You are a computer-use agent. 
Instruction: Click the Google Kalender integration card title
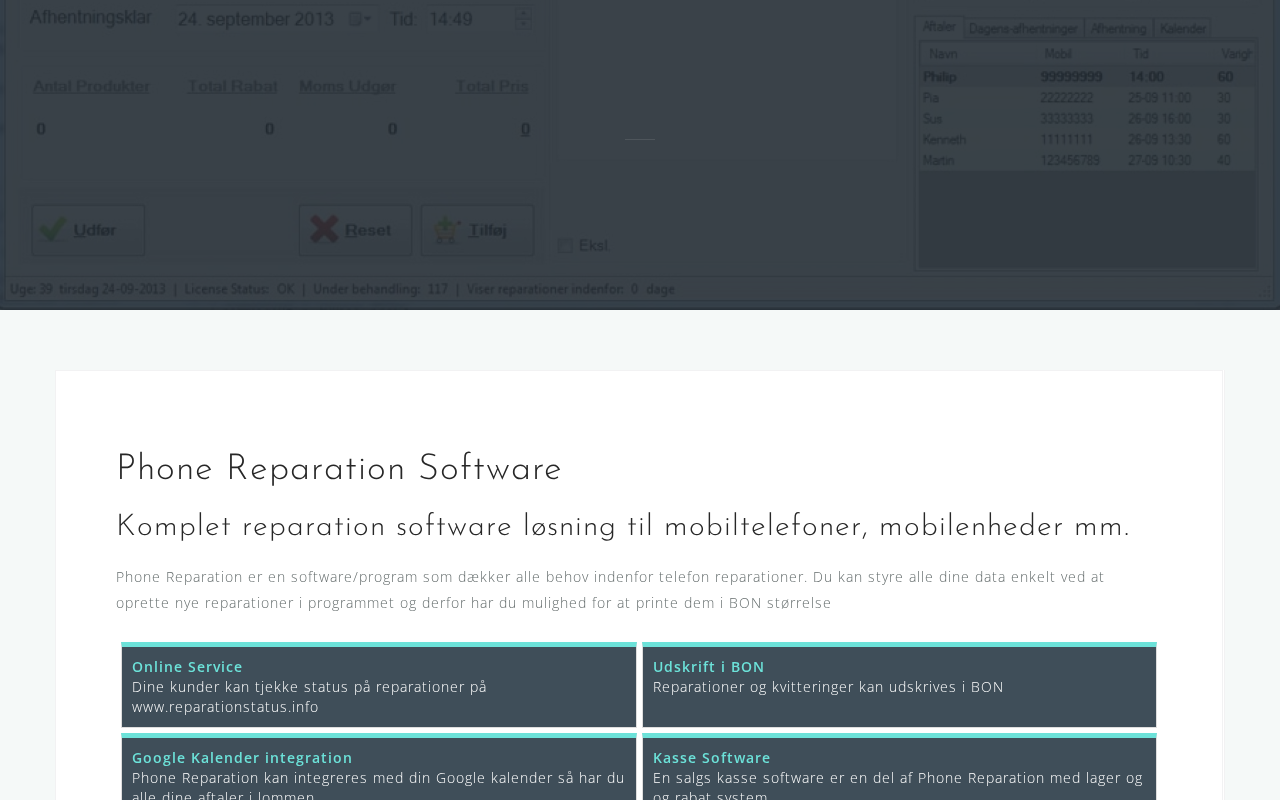click(x=242, y=758)
